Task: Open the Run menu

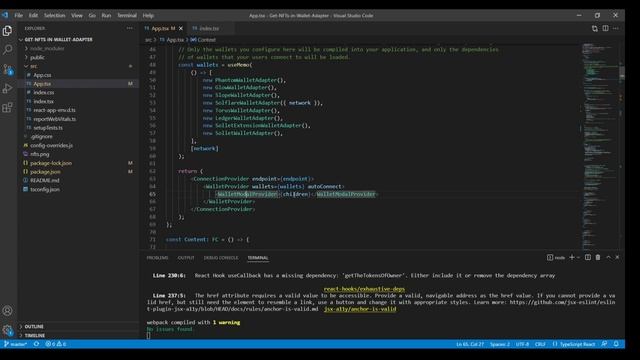Action: (x=106, y=16)
